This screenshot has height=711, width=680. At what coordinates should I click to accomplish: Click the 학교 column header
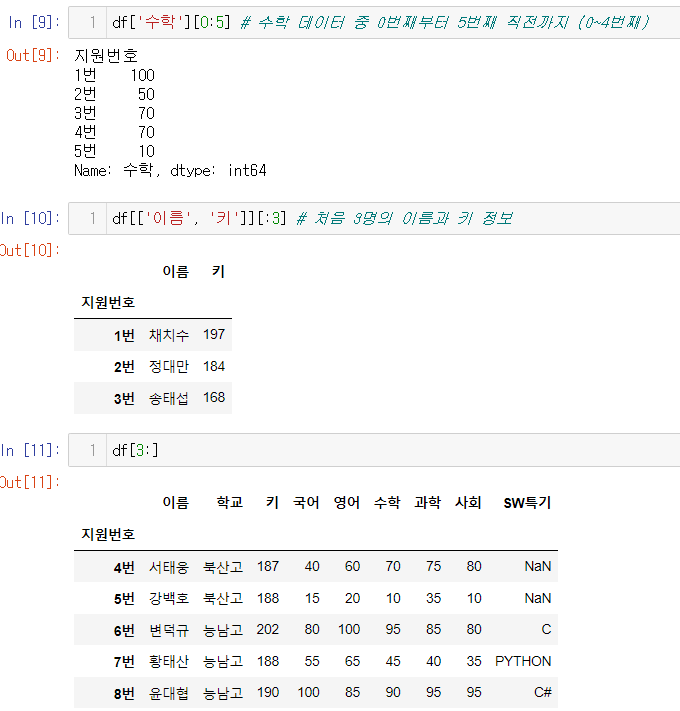230,502
